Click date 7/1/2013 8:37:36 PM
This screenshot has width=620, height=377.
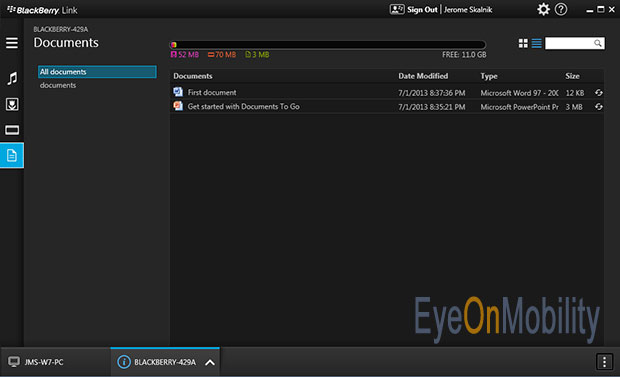pyautogui.click(x=431, y=93)
